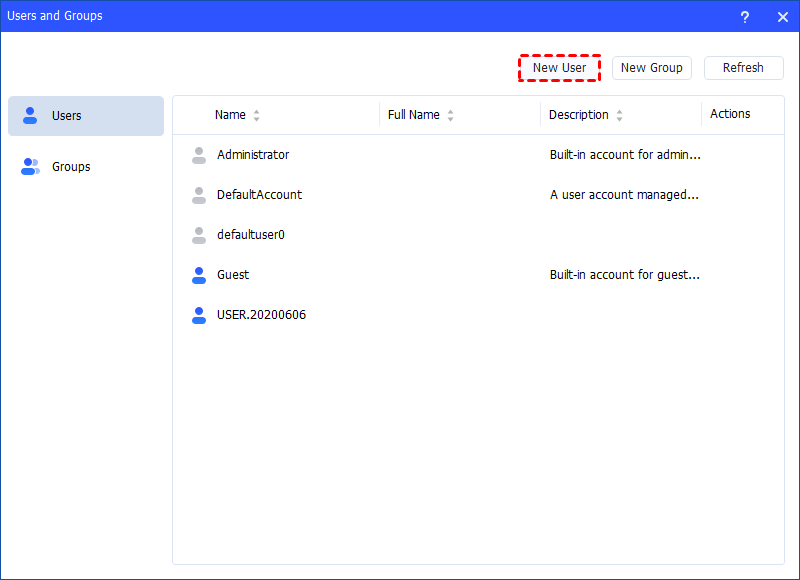Image resolution: width=800 pixels, height=580 pixels.
Task: Refresh the user list
Action: pyautogui.click(x=744, y=68)
